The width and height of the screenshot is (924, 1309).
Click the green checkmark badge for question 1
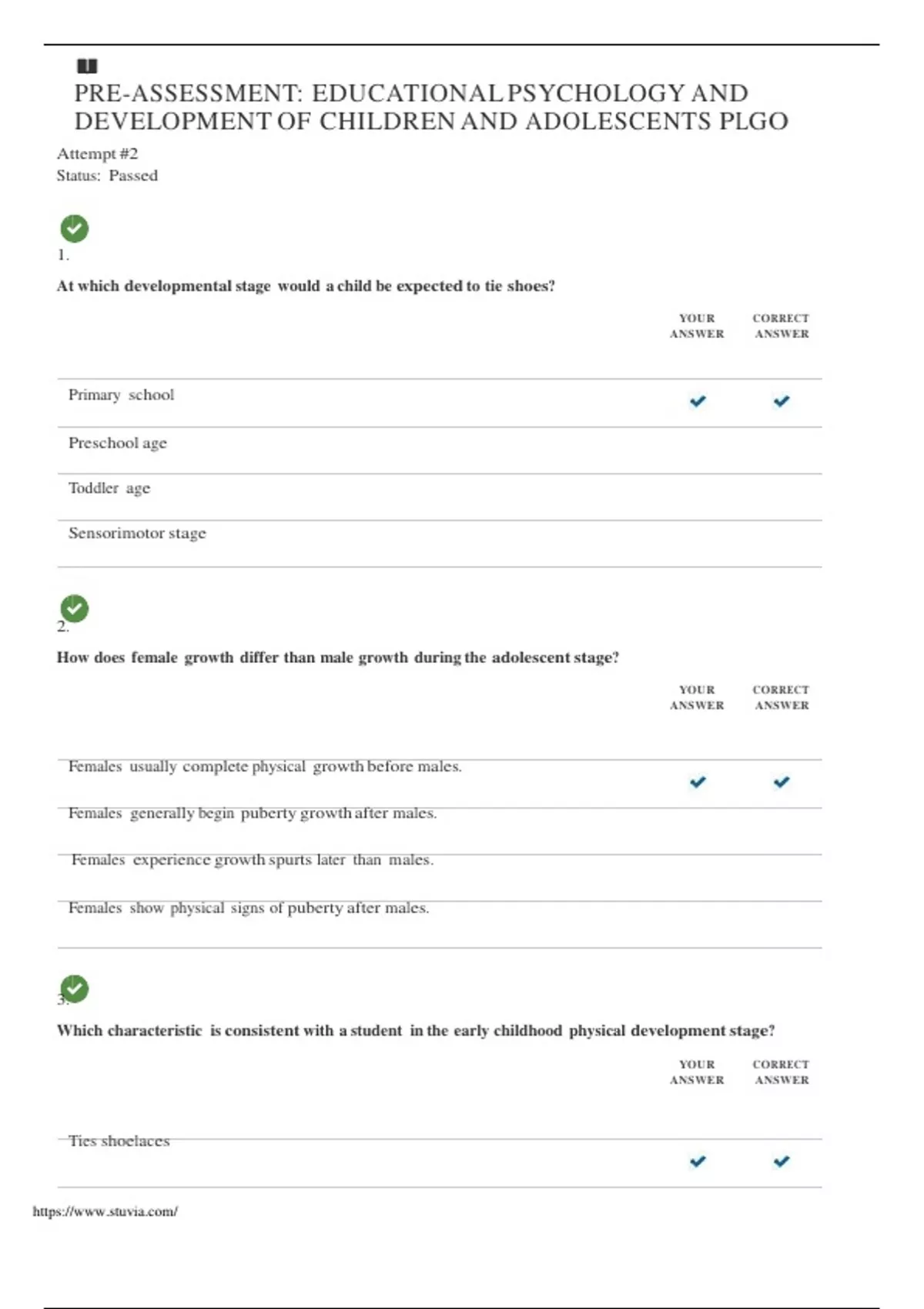(75, 229)
